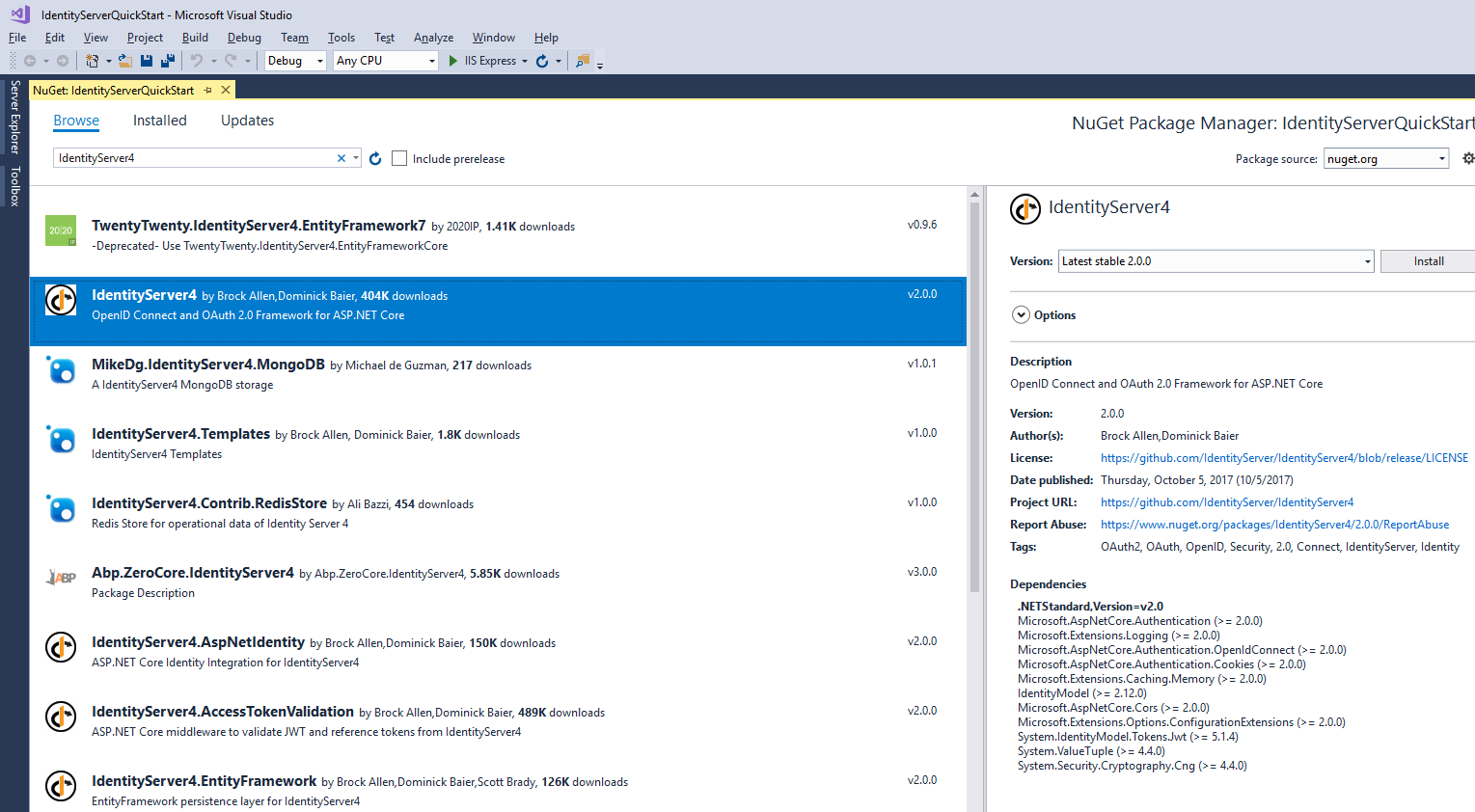Refresh the NuGet package list
Image resolution: width=1475 pixels, height=812 pixels.
pos(375,158)
